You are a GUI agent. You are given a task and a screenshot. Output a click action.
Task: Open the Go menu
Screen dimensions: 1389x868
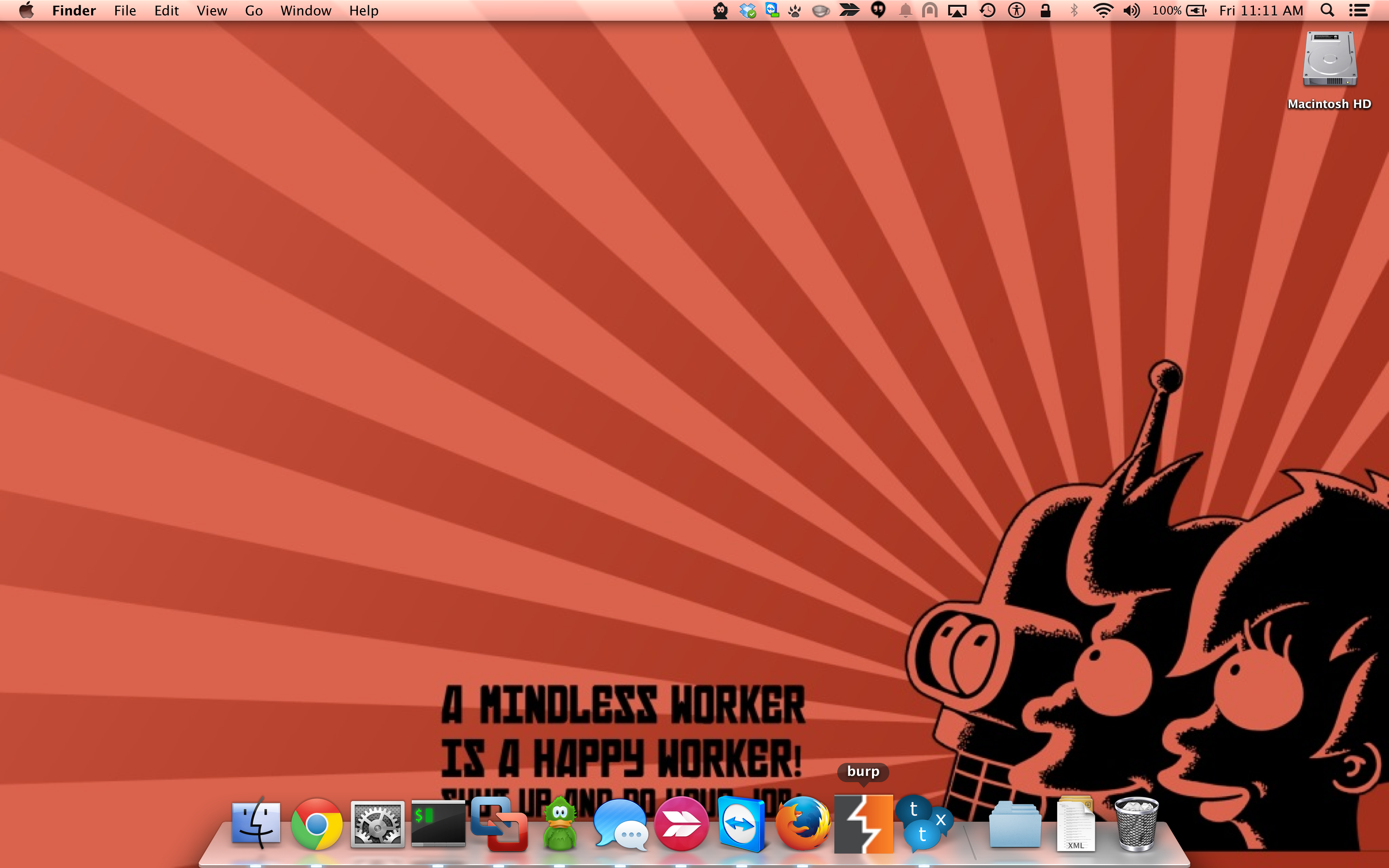click(x=254, y=10)
